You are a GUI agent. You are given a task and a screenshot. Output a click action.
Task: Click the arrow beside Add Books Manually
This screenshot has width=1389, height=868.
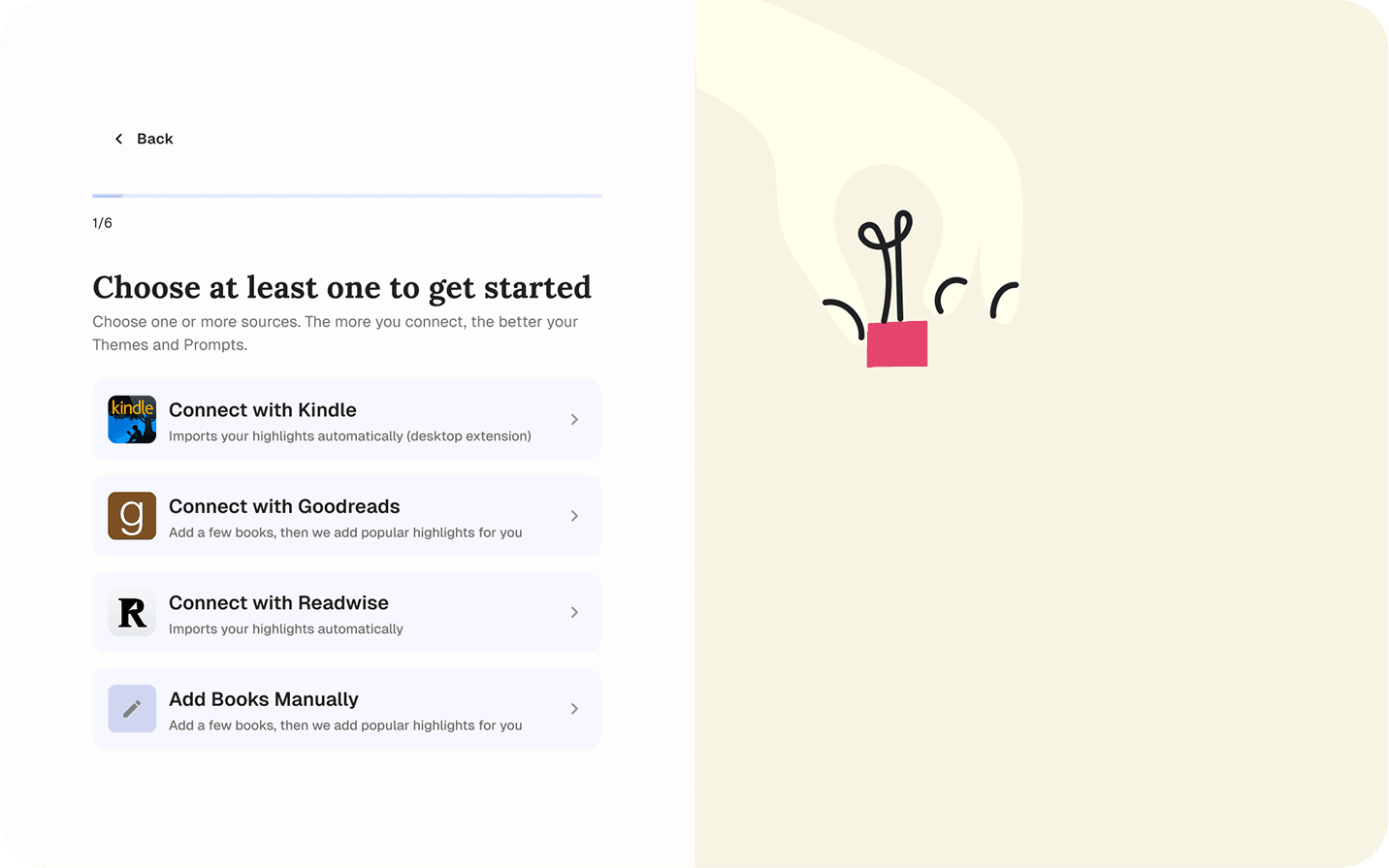coord(574,709)
